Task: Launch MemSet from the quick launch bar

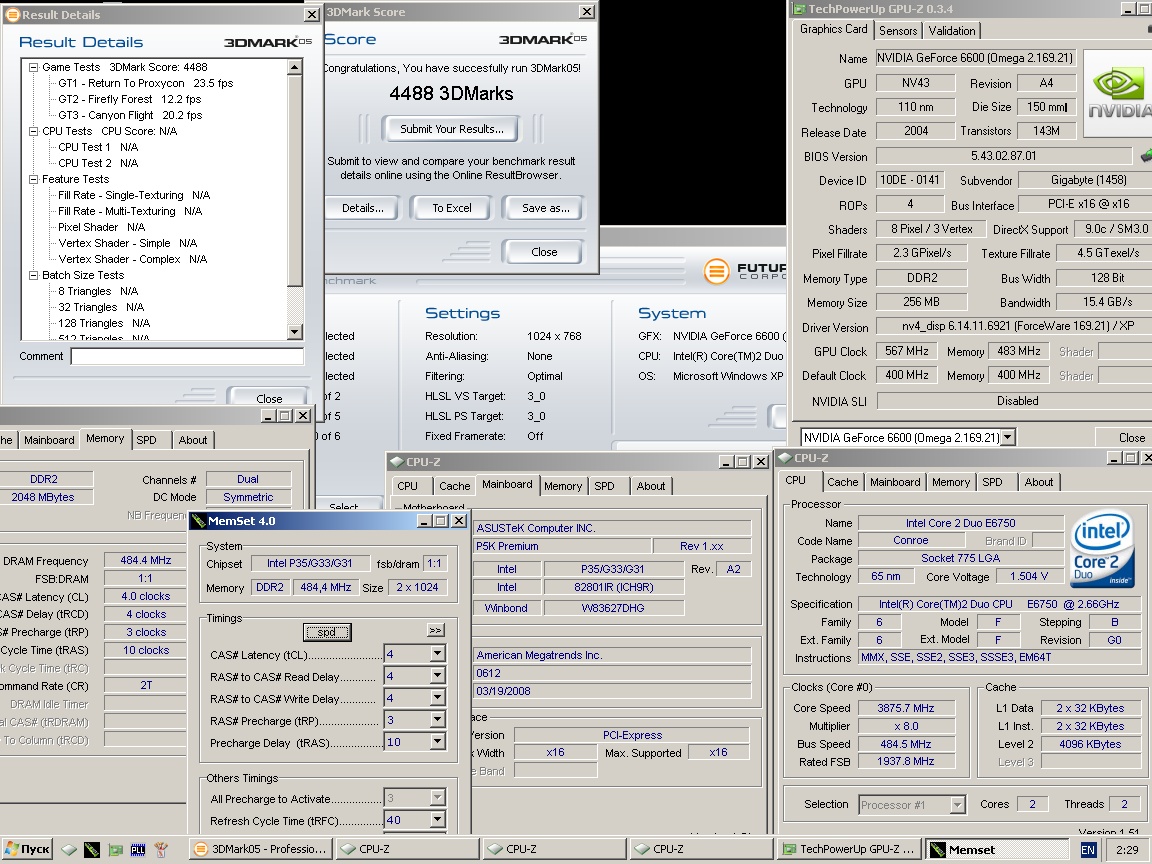Action: pos(92,850)
